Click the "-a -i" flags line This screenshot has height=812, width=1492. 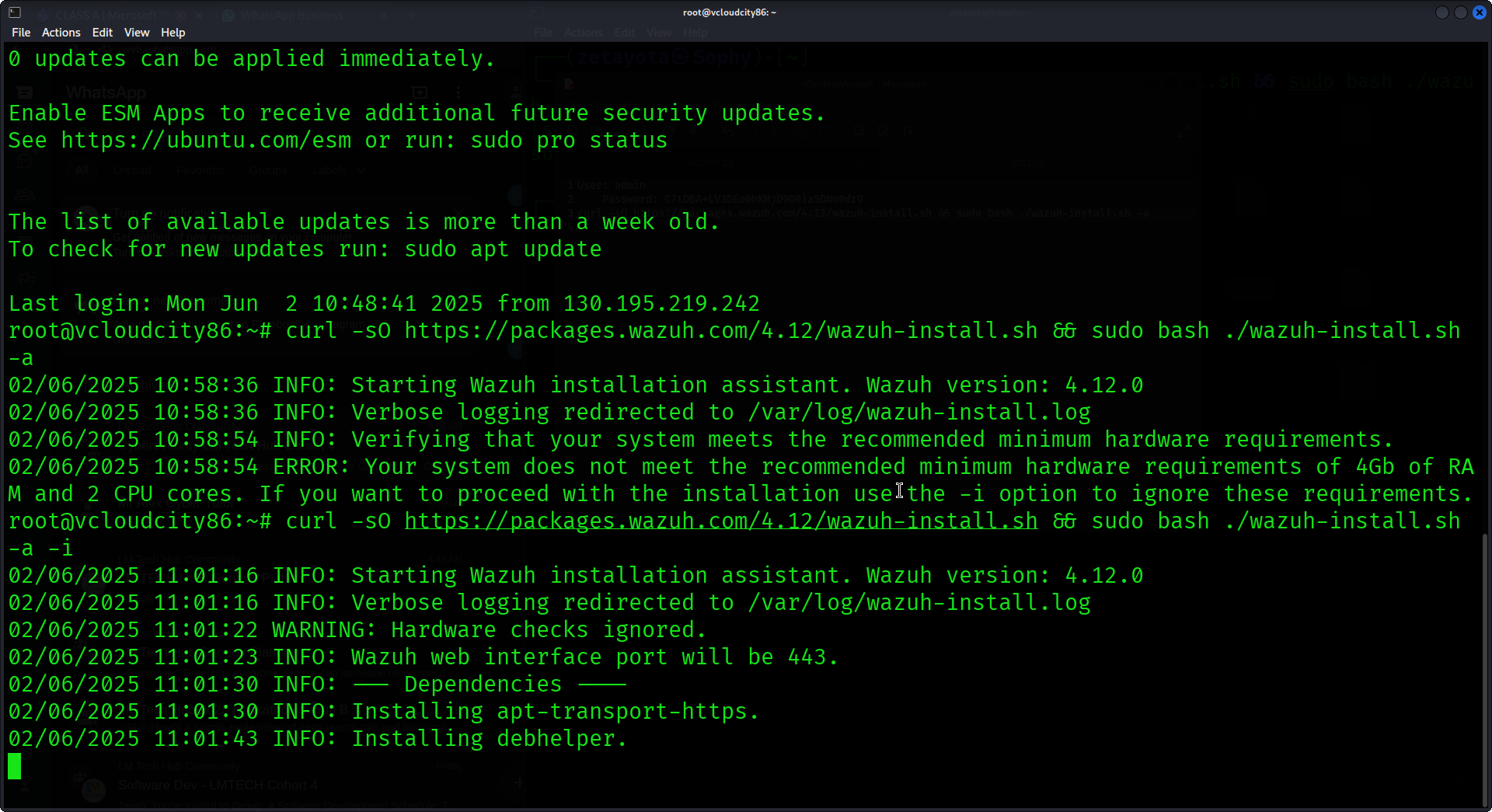tap(40, 549)
